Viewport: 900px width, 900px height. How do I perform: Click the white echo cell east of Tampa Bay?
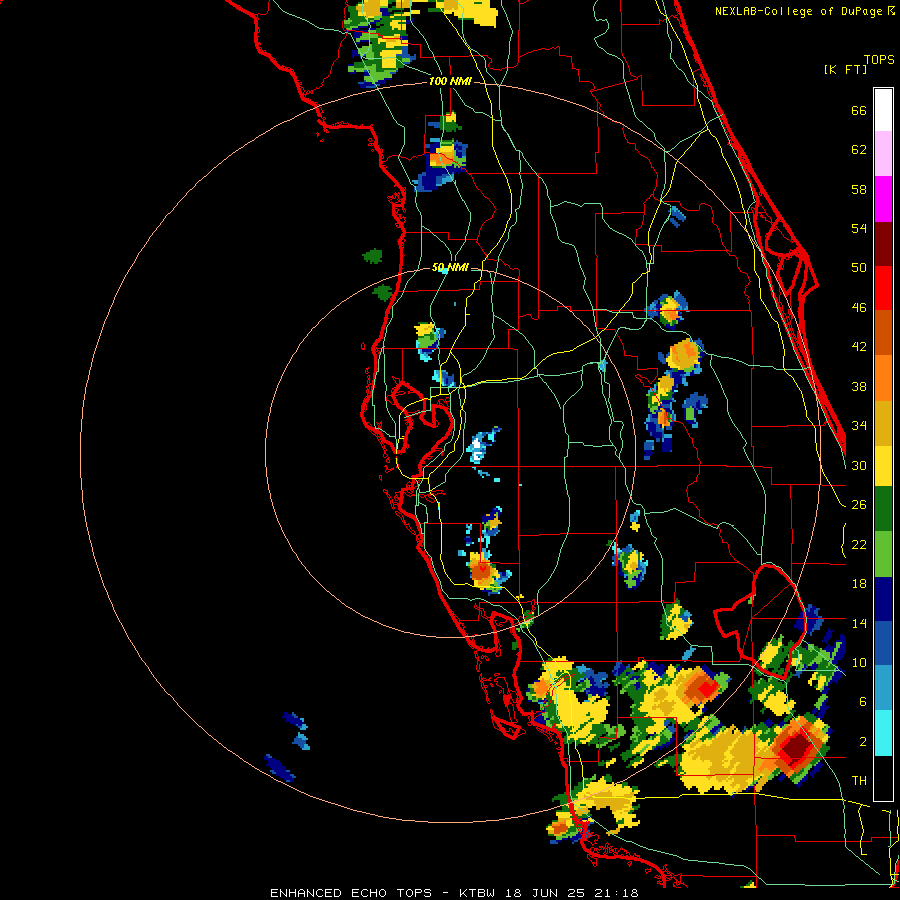(478, 449)
